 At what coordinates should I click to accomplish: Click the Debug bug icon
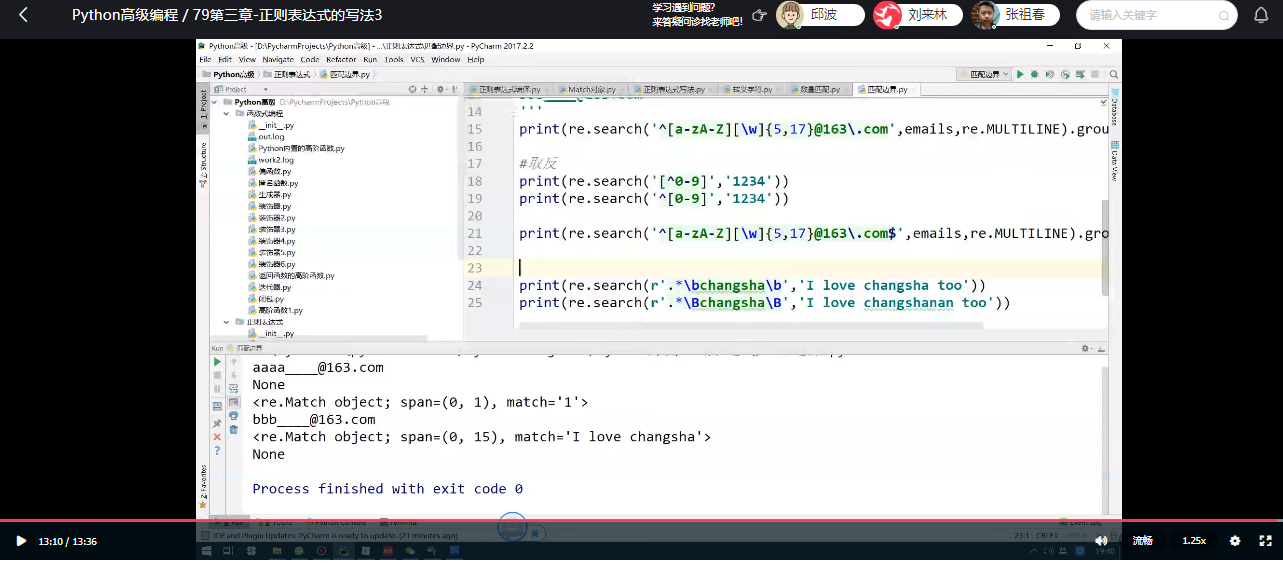coord(1035,74)
